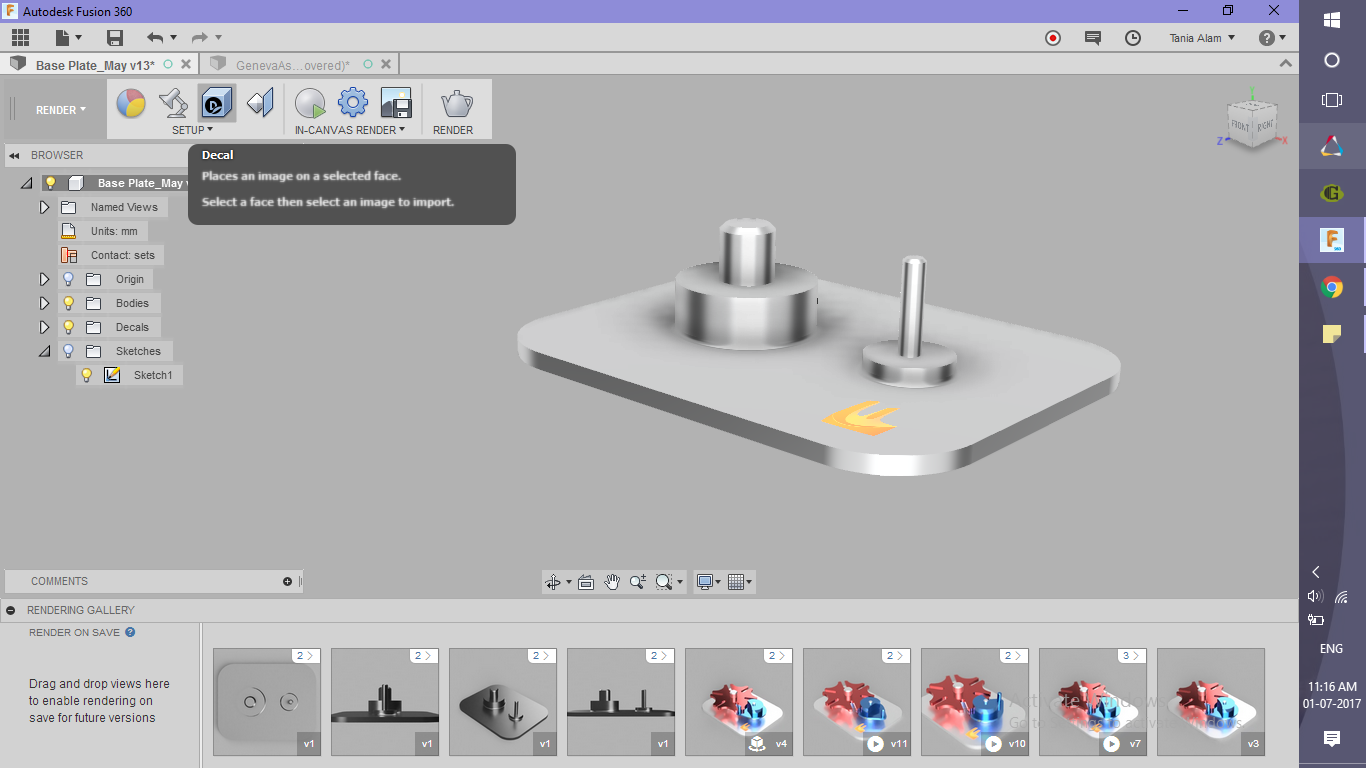Screen dimensions: 1366x768
Task: Expand the Origin folder
Action: (x=44, y=280)
